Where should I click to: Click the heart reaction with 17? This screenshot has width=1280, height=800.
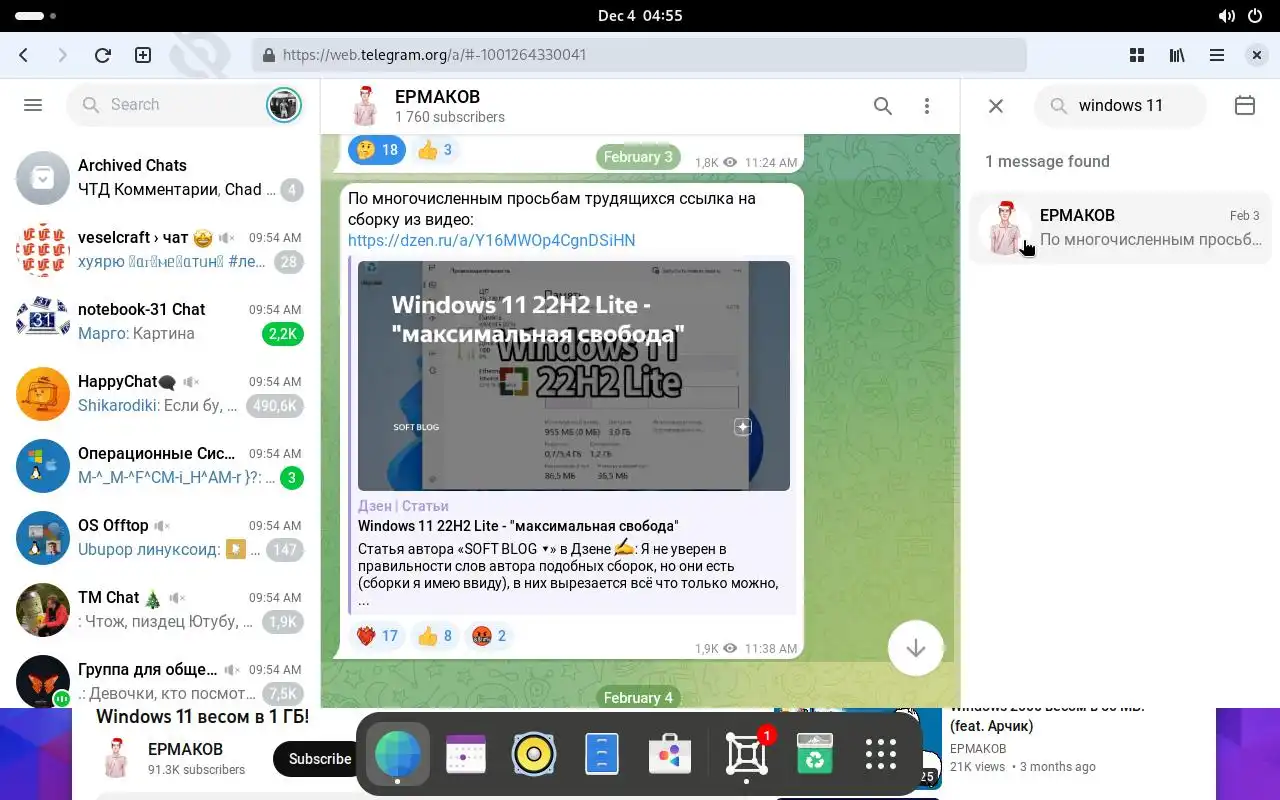(x=377, y=636)
